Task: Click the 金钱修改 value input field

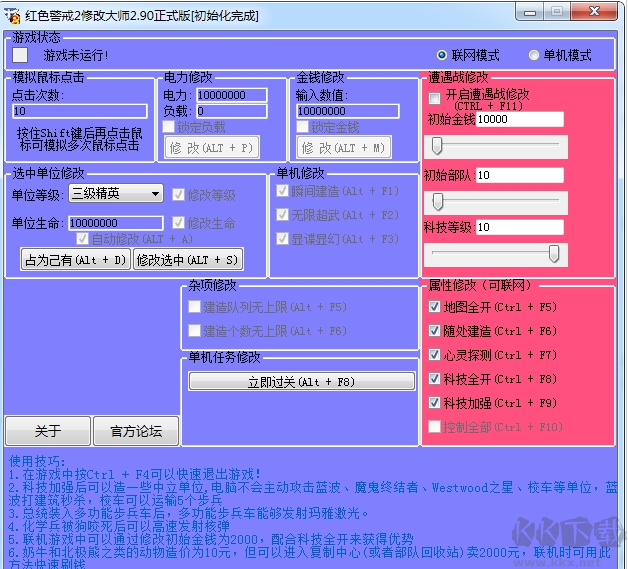Action: point(347,111)
